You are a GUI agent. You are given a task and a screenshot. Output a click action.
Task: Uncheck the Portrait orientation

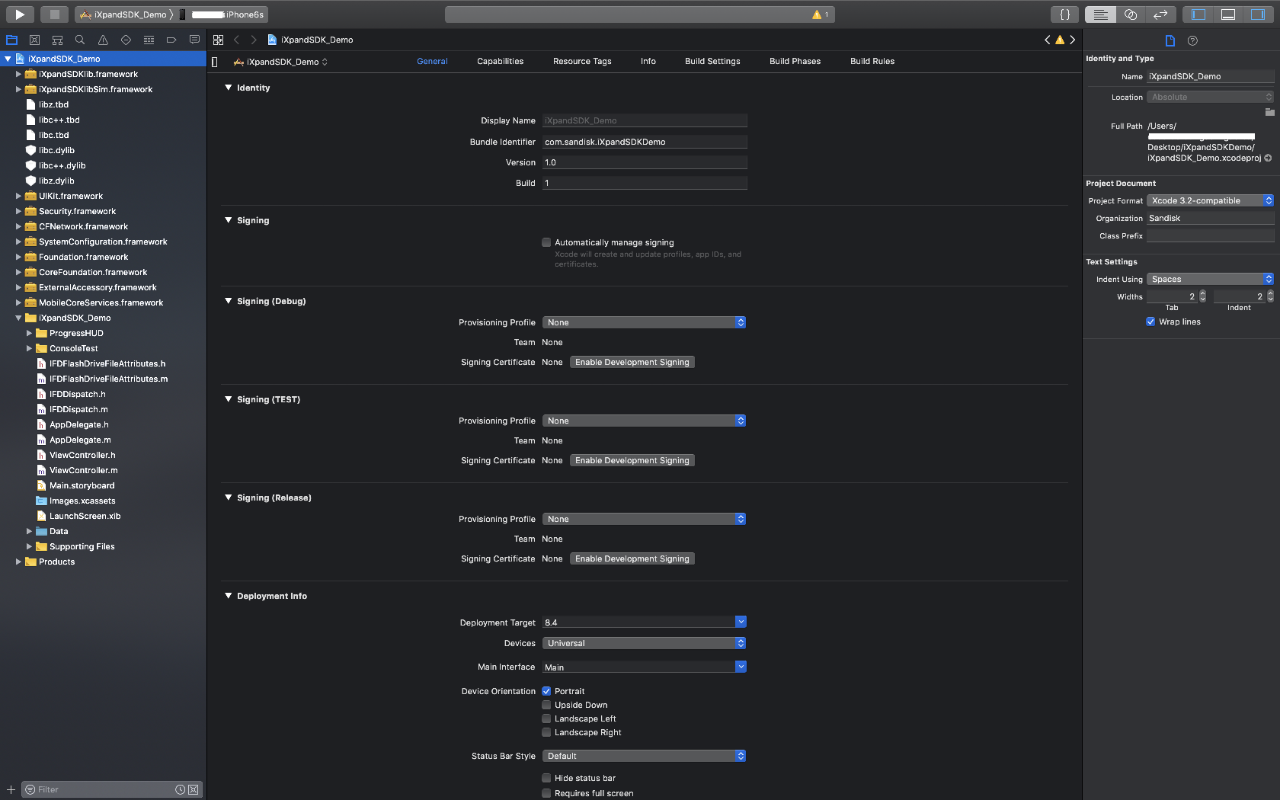coord(547,691)
